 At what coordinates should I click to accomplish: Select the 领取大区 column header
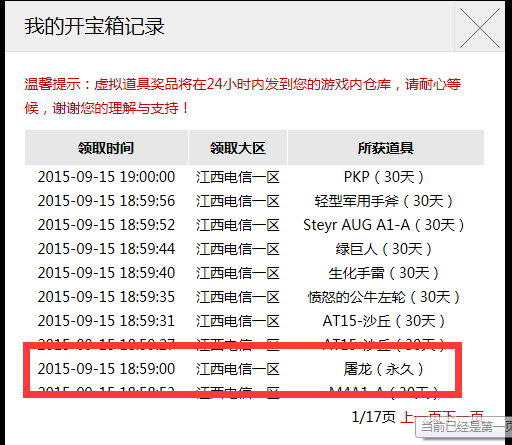(x=238, y=148)
